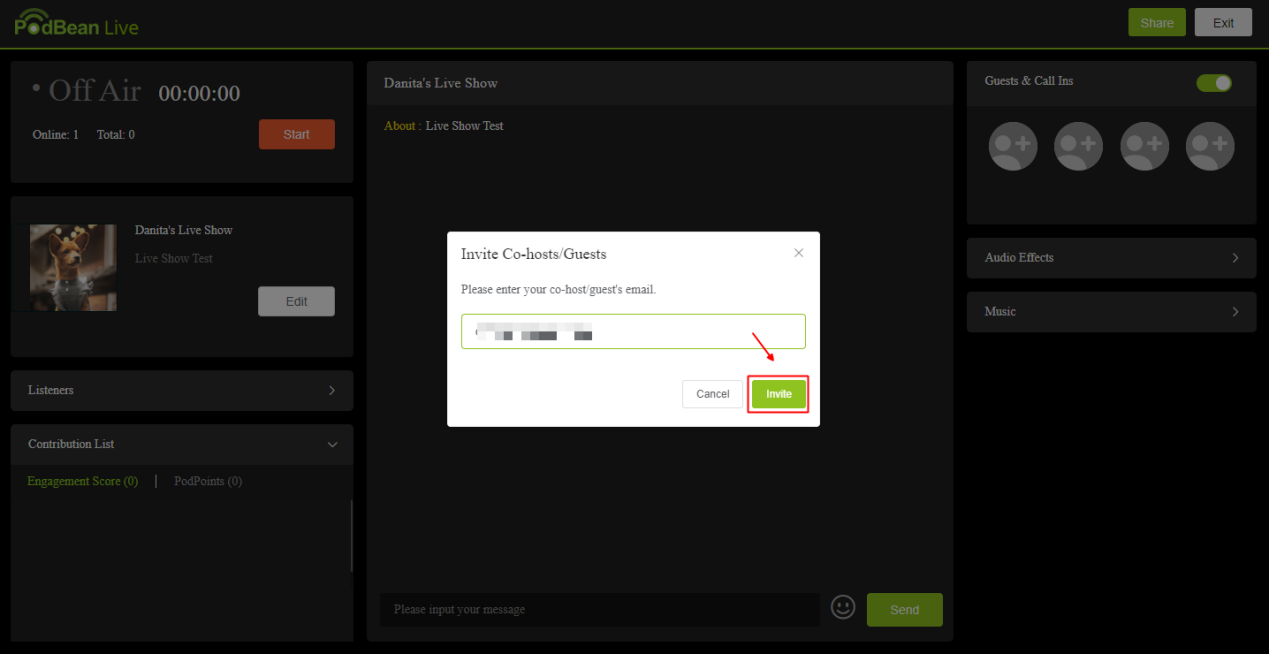Cancel the co-host invitation dialog
Viewport: 1269px width, 654px height.
[x=712, y=393]
